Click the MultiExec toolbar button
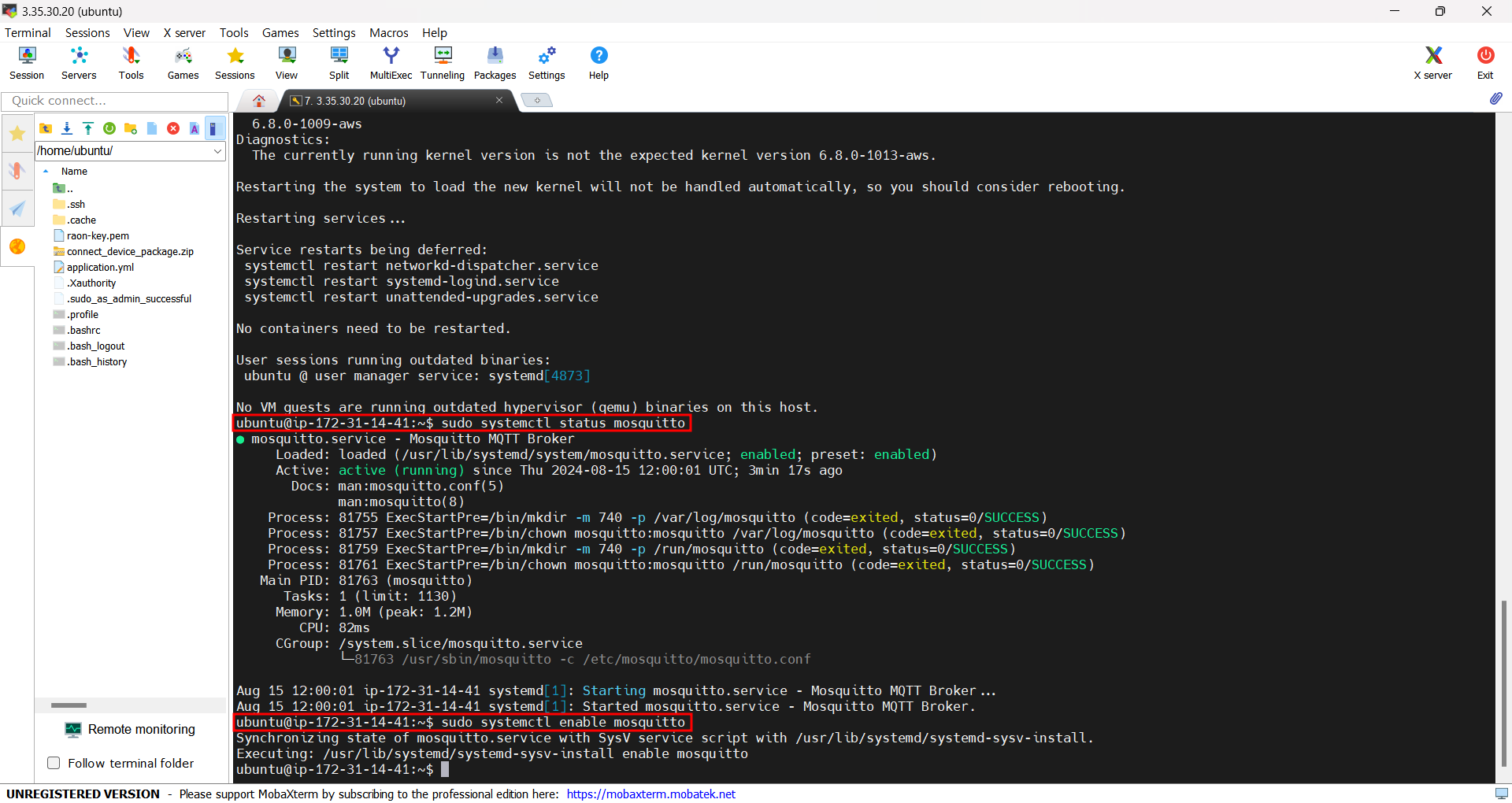1512x803 pixels. pos(391,63)
